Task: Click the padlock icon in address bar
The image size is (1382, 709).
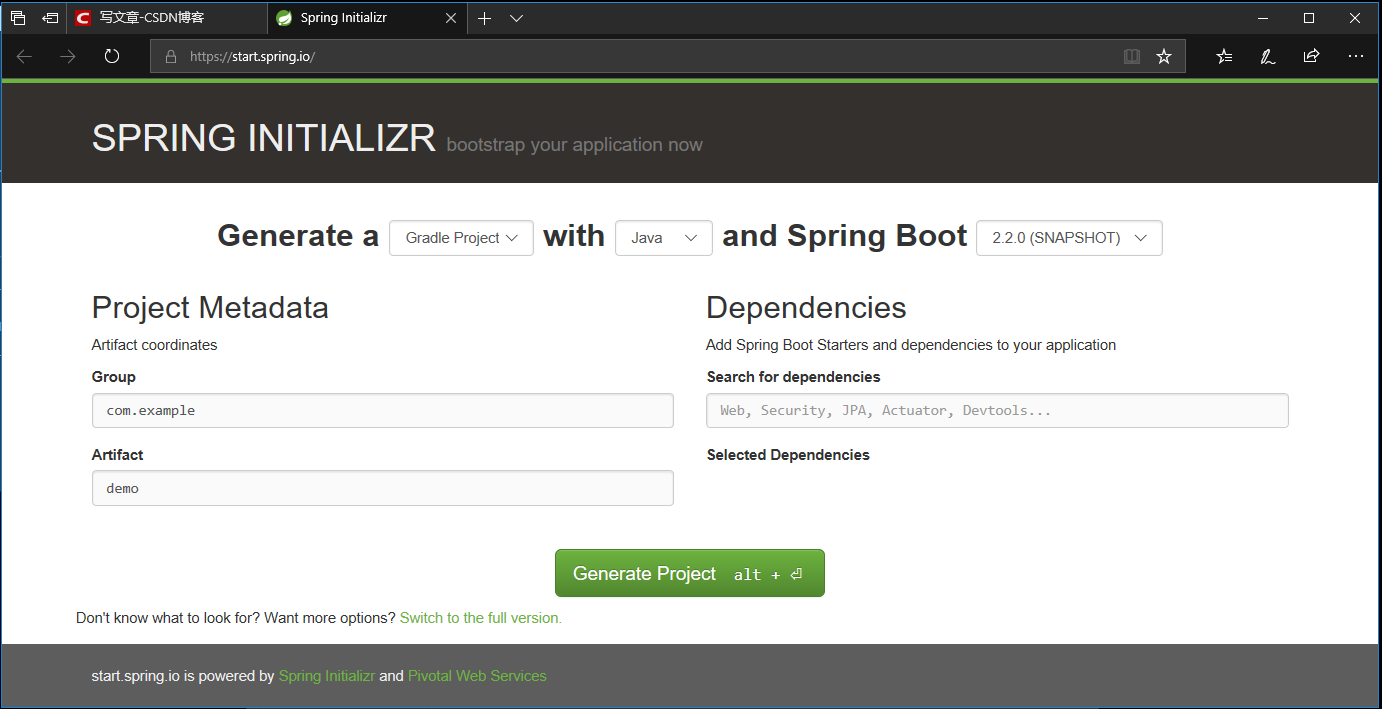Action: pyautogui.click(x=171, y=57)
